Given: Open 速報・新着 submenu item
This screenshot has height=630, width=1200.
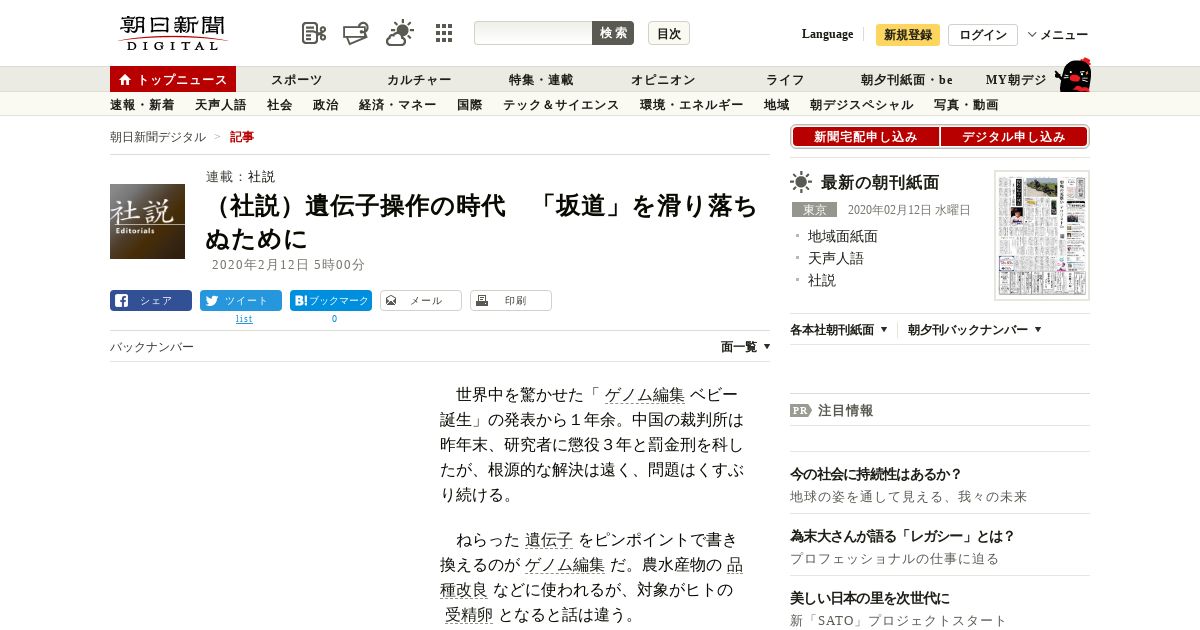Looking at the screenshot, I should [142, 105].
